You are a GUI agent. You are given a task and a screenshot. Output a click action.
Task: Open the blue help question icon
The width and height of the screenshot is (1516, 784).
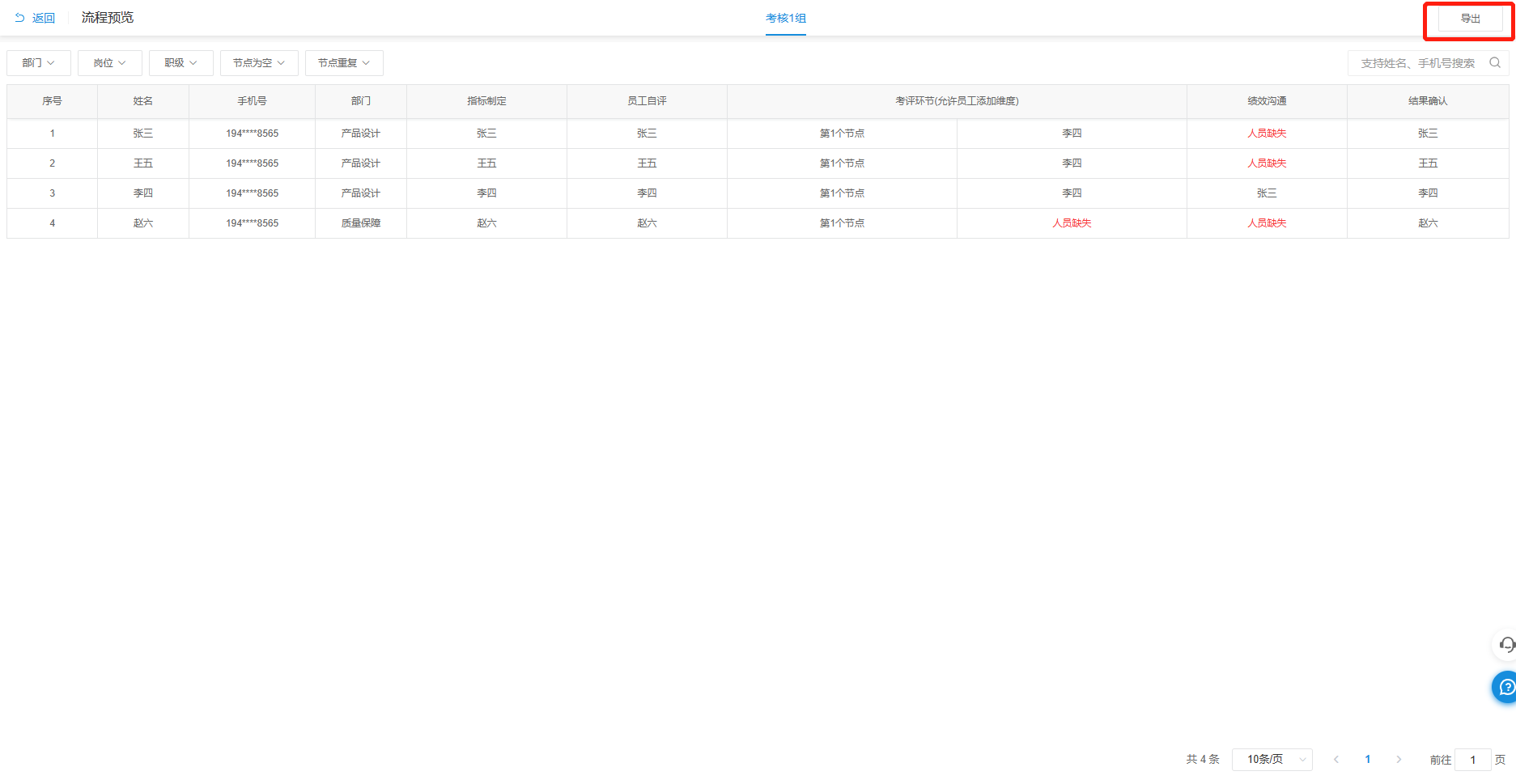(x=1505, y=687)
